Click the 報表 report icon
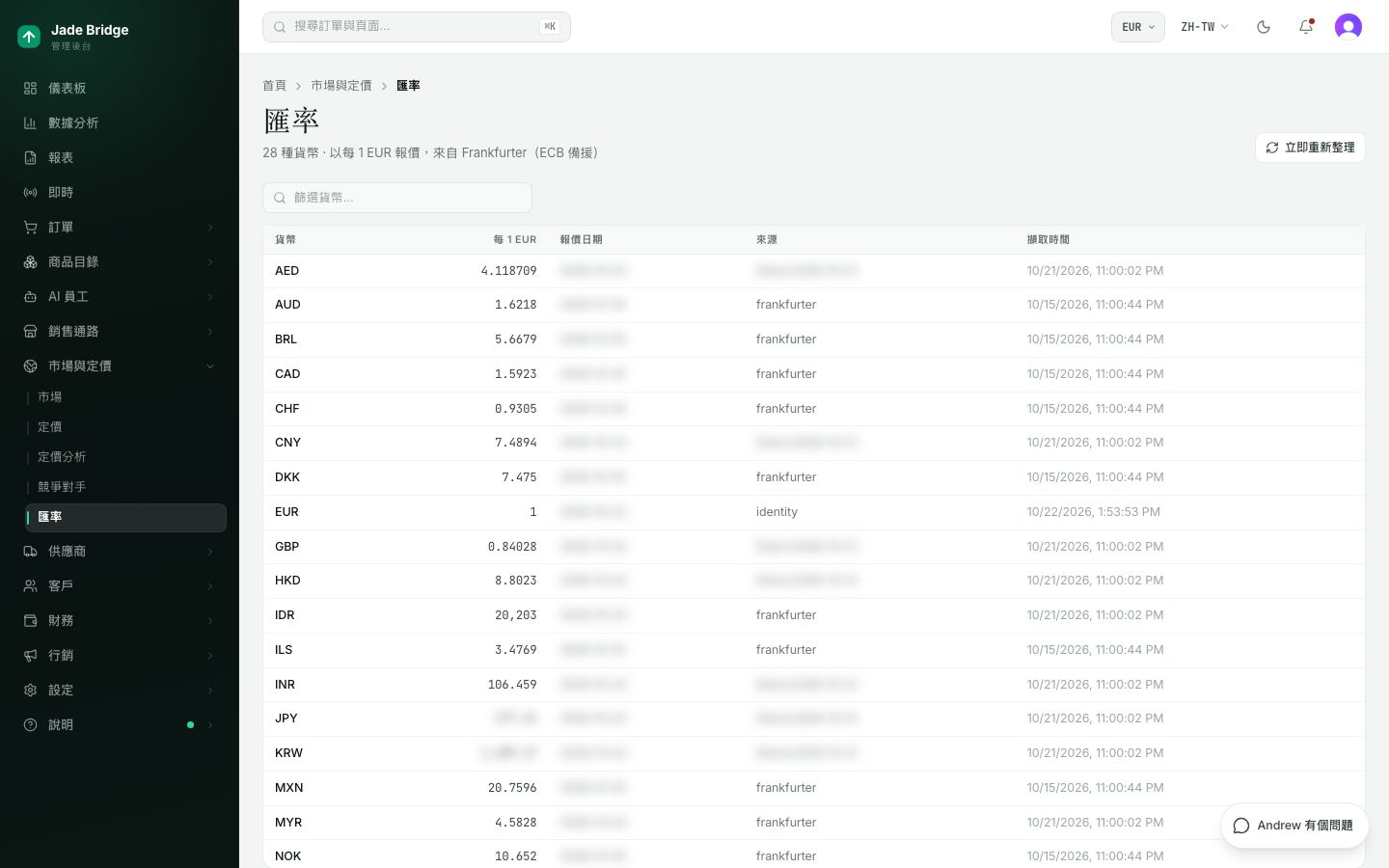This screenshot has width=1389, height=868. tap(31, 157)
